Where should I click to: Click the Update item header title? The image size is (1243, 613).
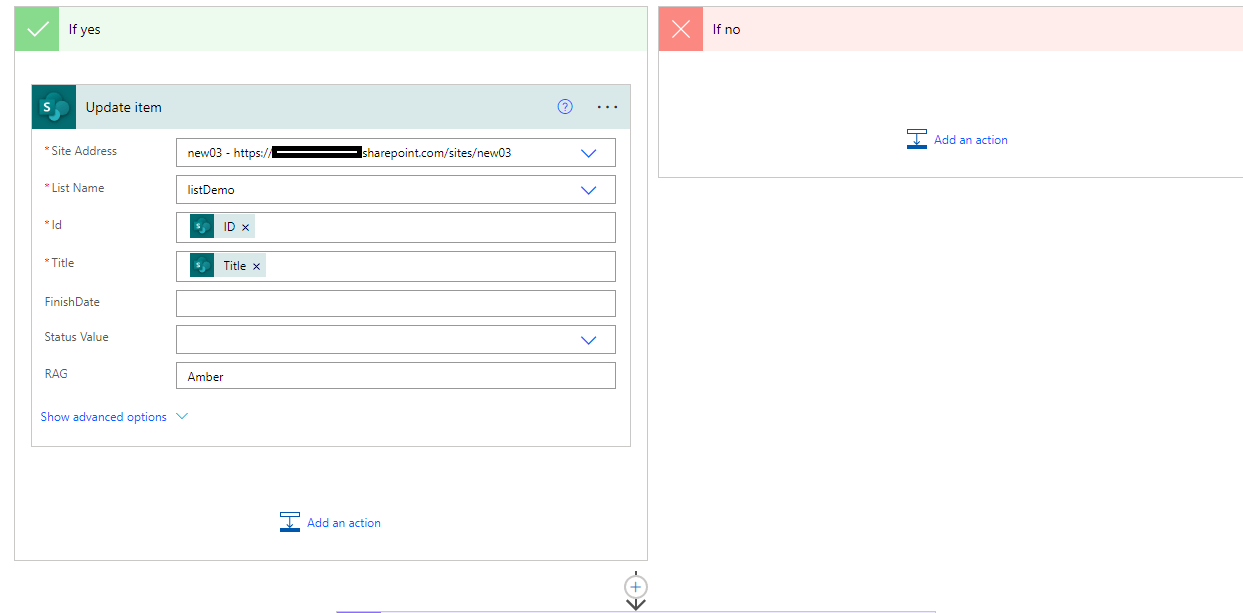[x=124, y=107]
